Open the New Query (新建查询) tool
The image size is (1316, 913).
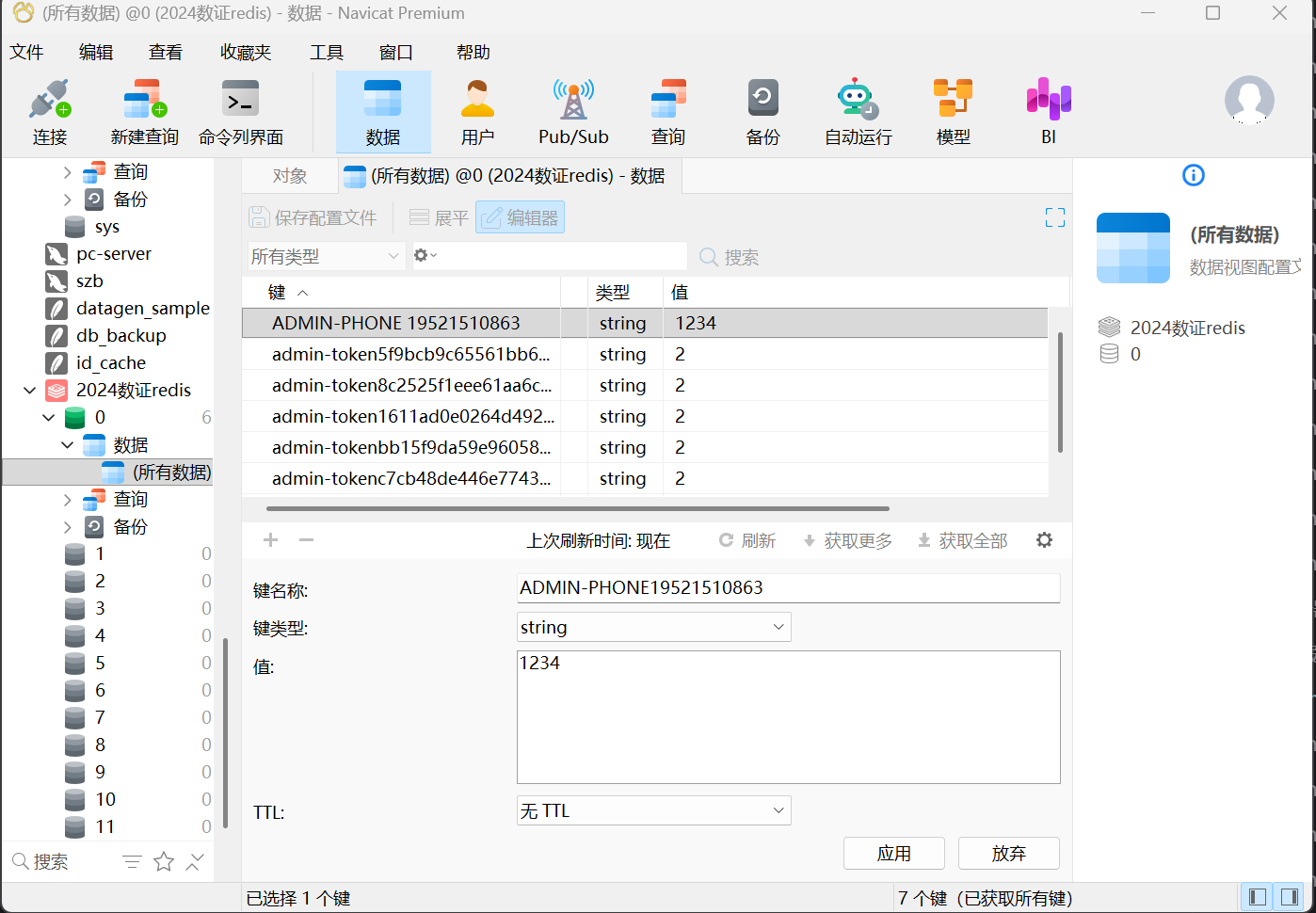click(x=144, y=112)
